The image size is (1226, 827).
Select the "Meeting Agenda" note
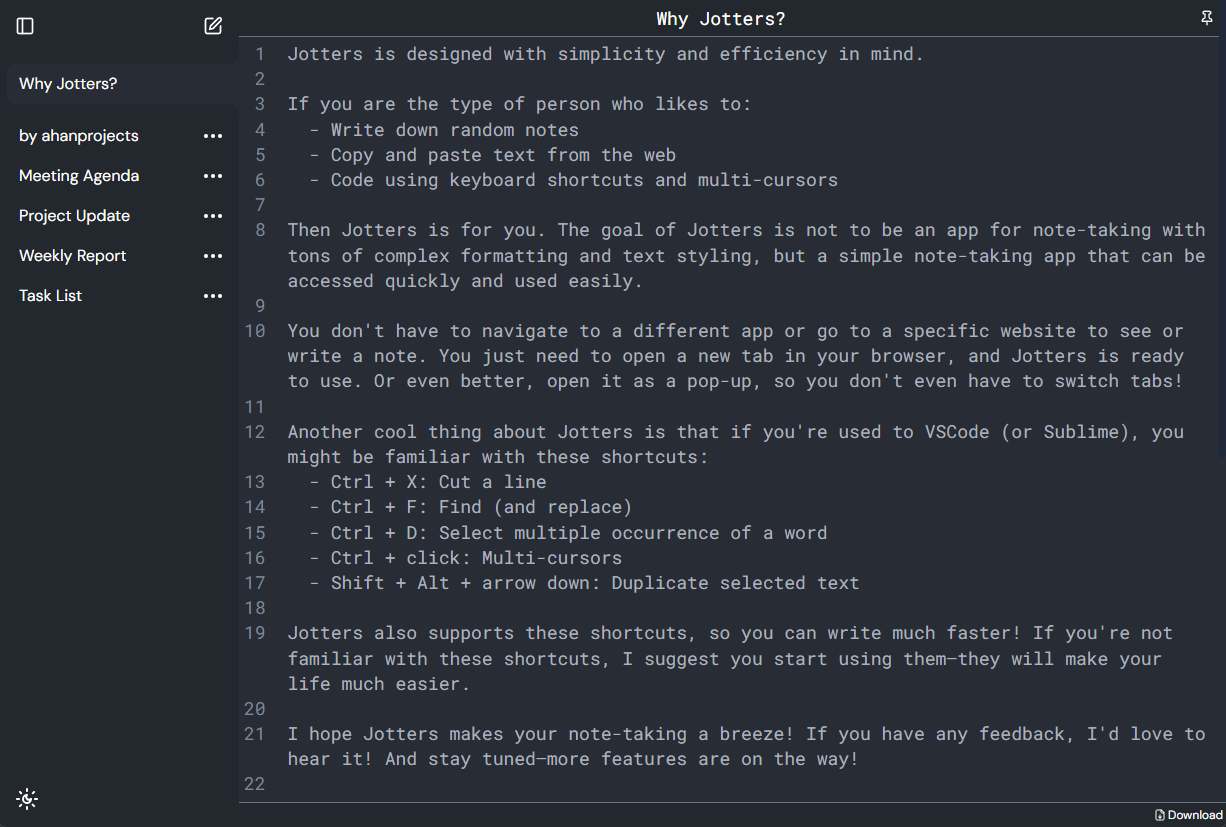[x=78, y=175]
